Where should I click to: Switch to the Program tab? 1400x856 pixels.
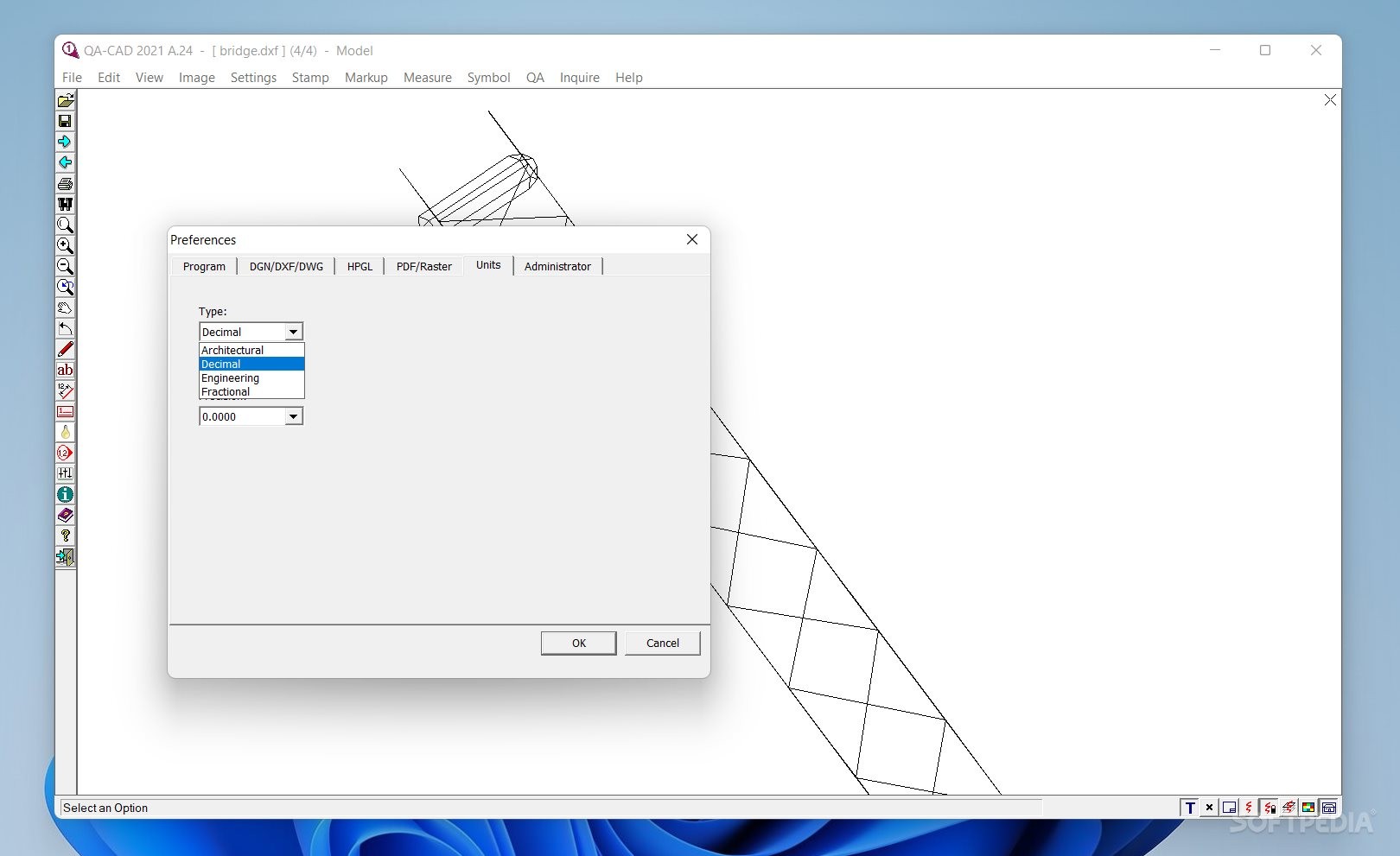tap(204, 266)
